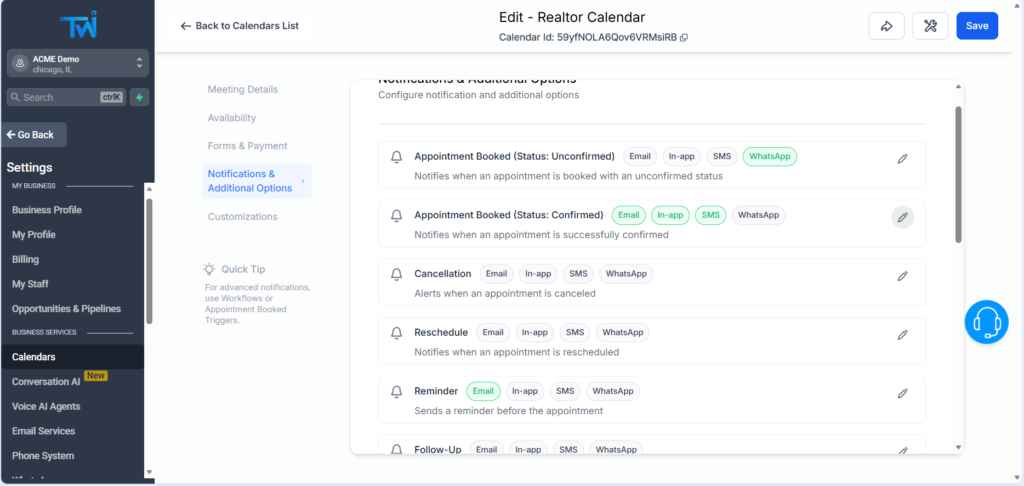
Task: Edit Appointment Booked Confirmed notification pencil
Action: coord(902,217)
